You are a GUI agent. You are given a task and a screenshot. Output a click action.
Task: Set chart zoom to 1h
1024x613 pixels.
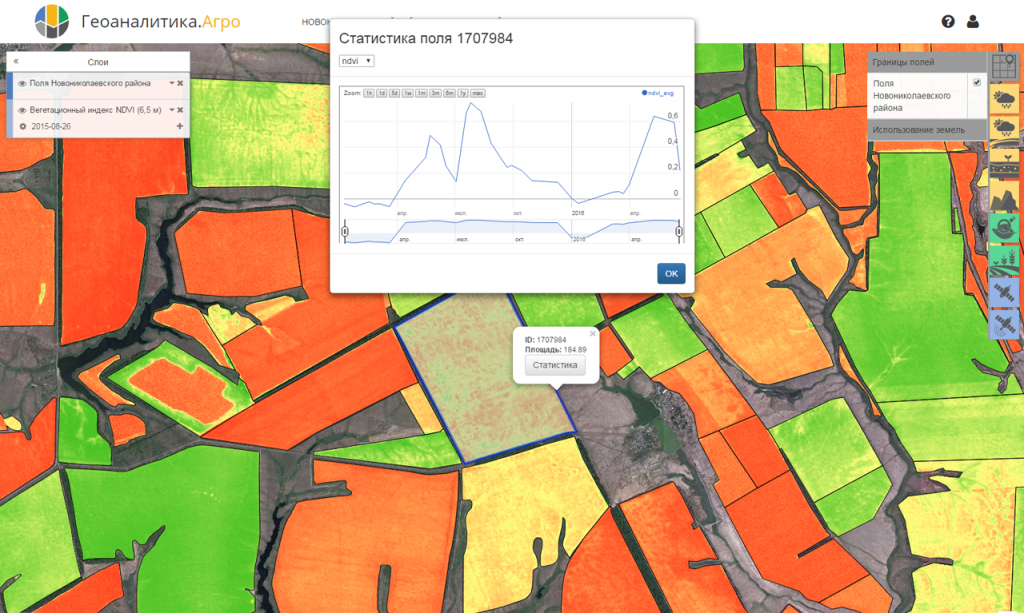point(369,93)
